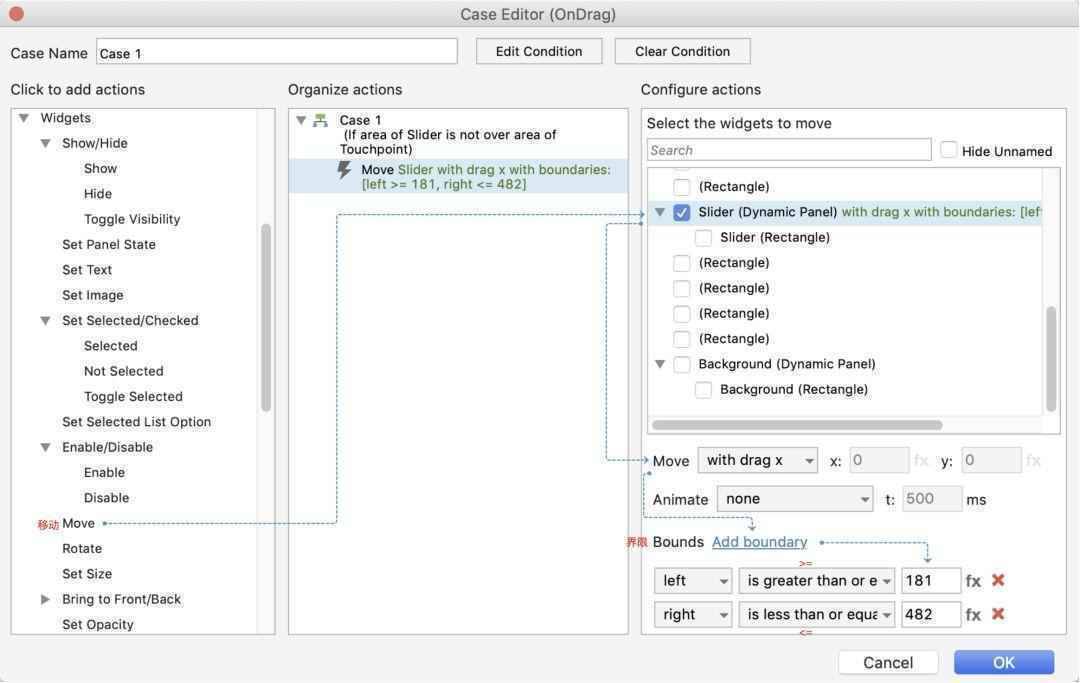Click the actions list vertical scrollbar thumb
1080x683 pixels.
point(266,318)
